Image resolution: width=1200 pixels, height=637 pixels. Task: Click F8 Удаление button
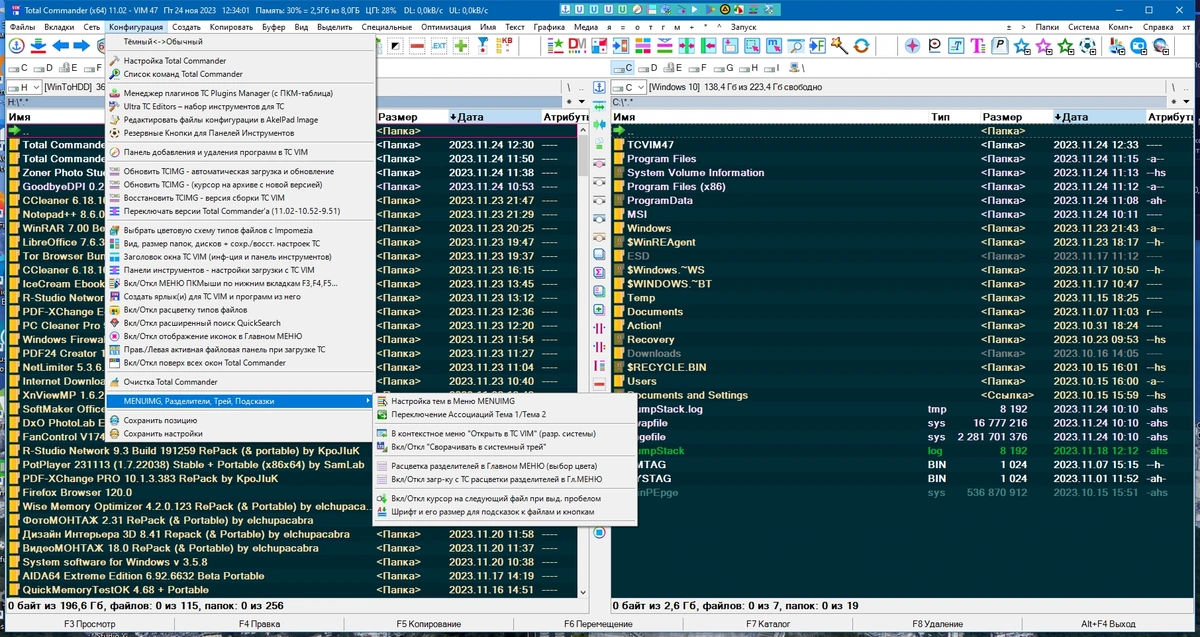(x=936, y=624)
